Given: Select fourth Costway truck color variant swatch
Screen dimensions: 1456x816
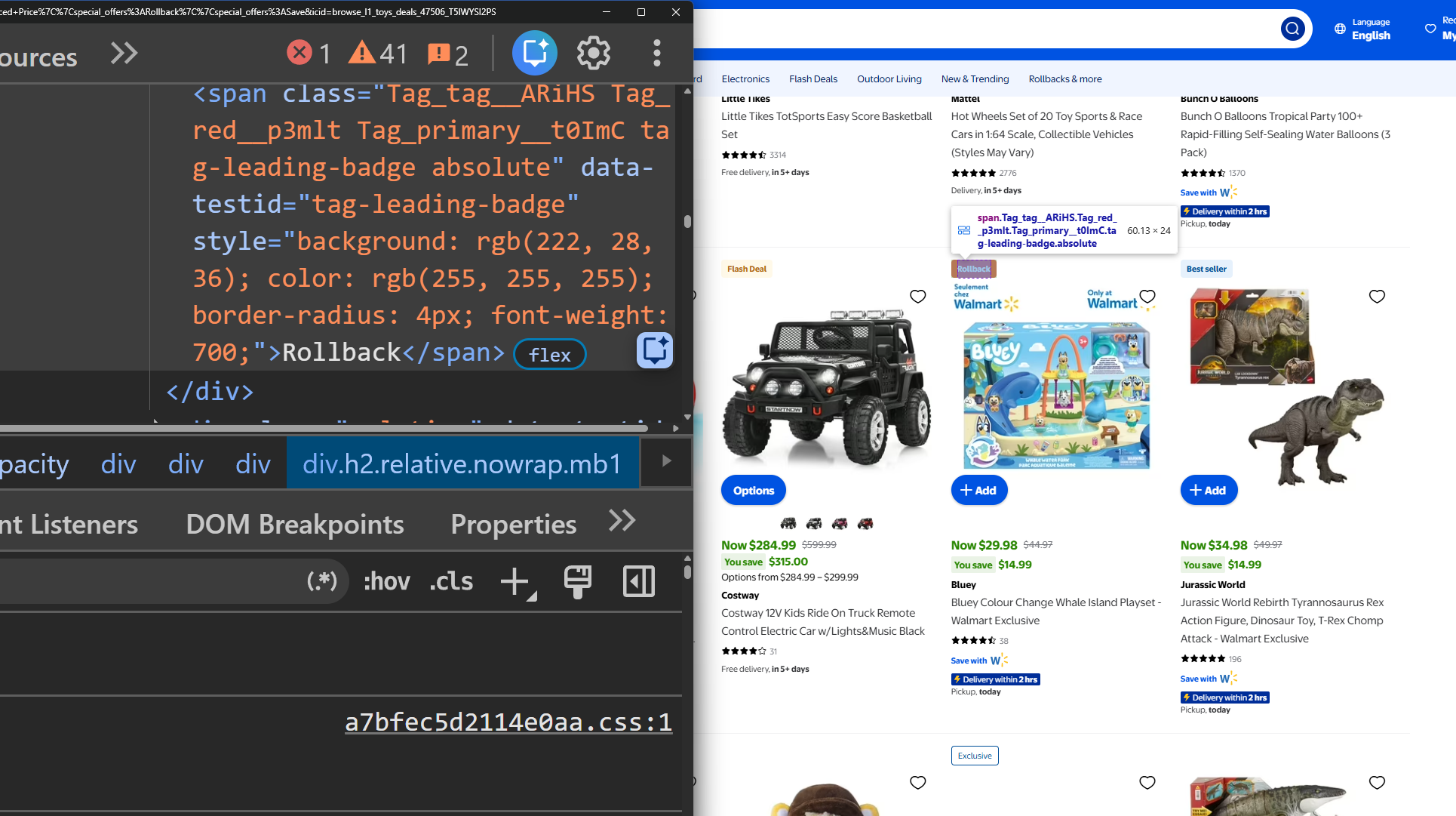Looking at the screenshot, I should [x=865, y=523].
